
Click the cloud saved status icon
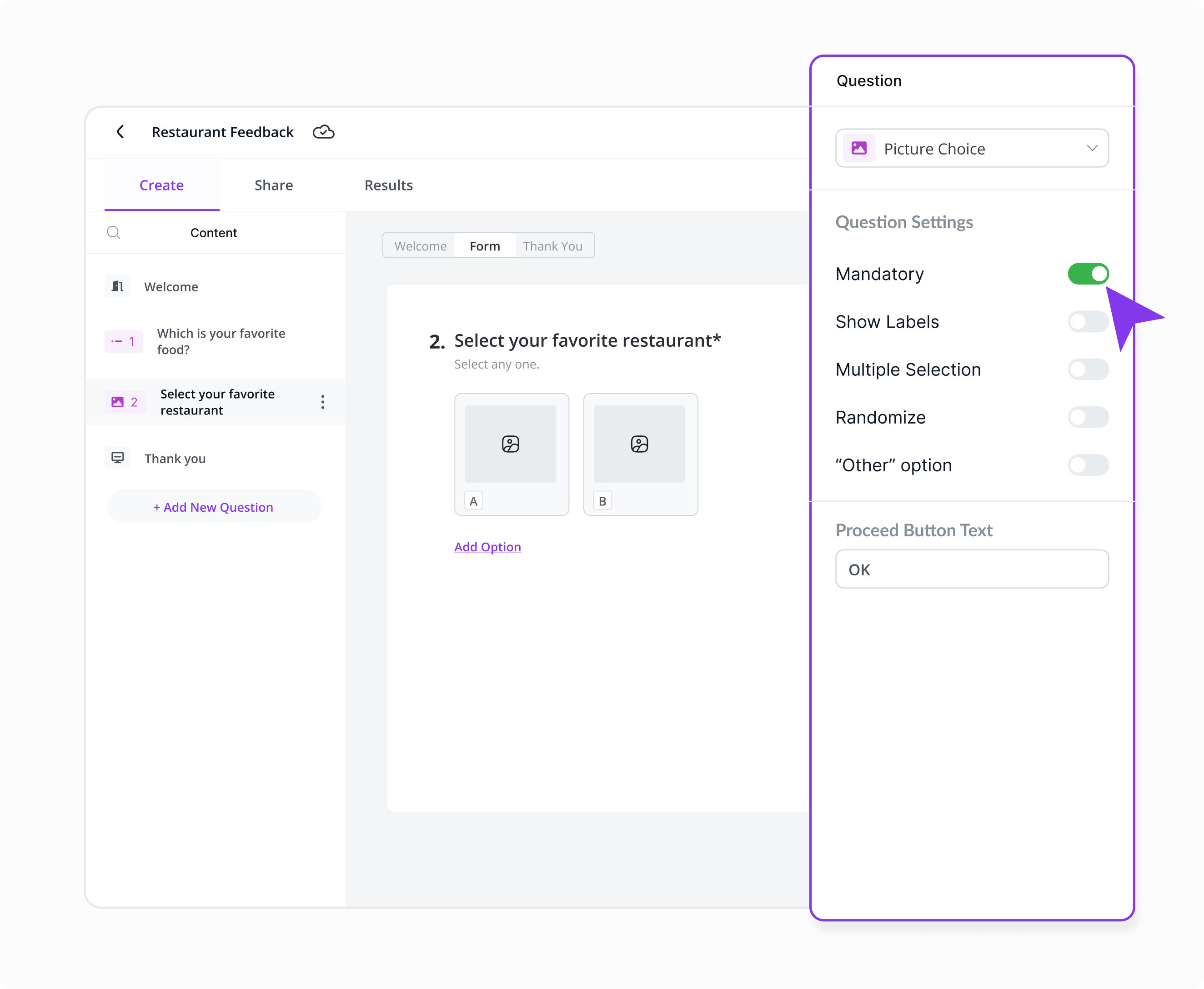click(324, 132)
